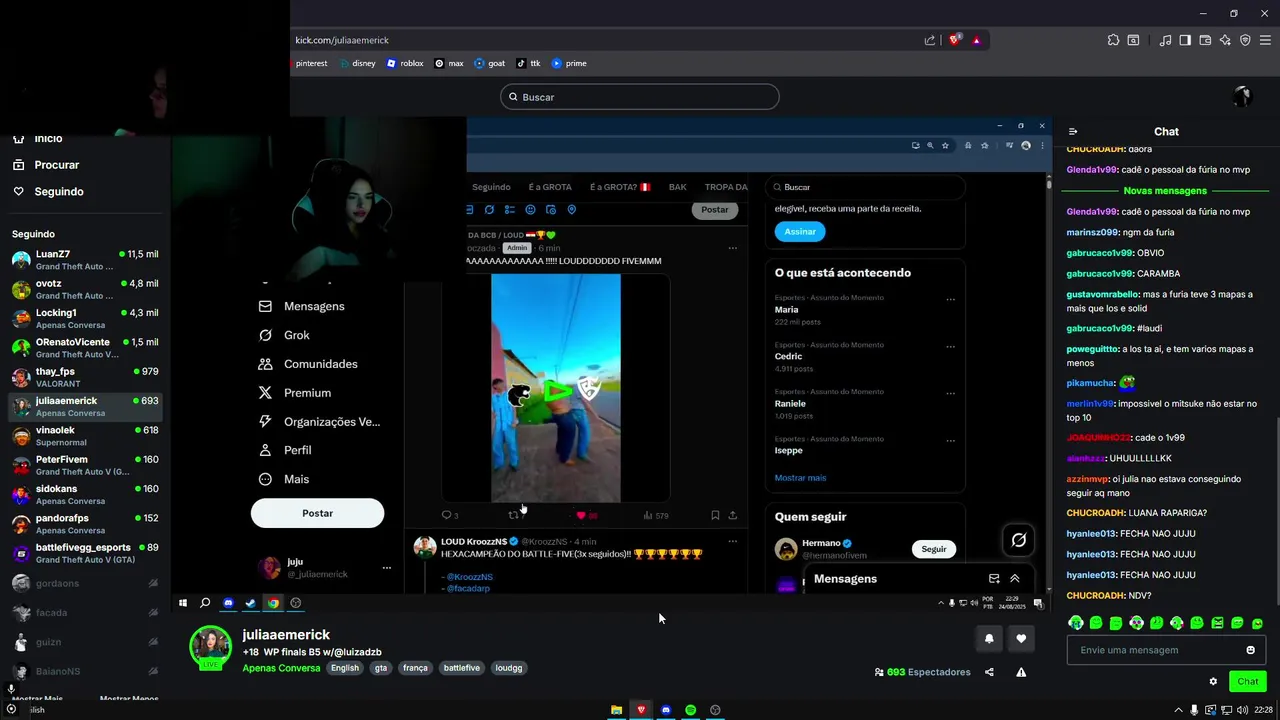1280x720 pixels.
Task: Click juliaaemerick streamer avatar with LIVE badge
Action: (211, 647)
